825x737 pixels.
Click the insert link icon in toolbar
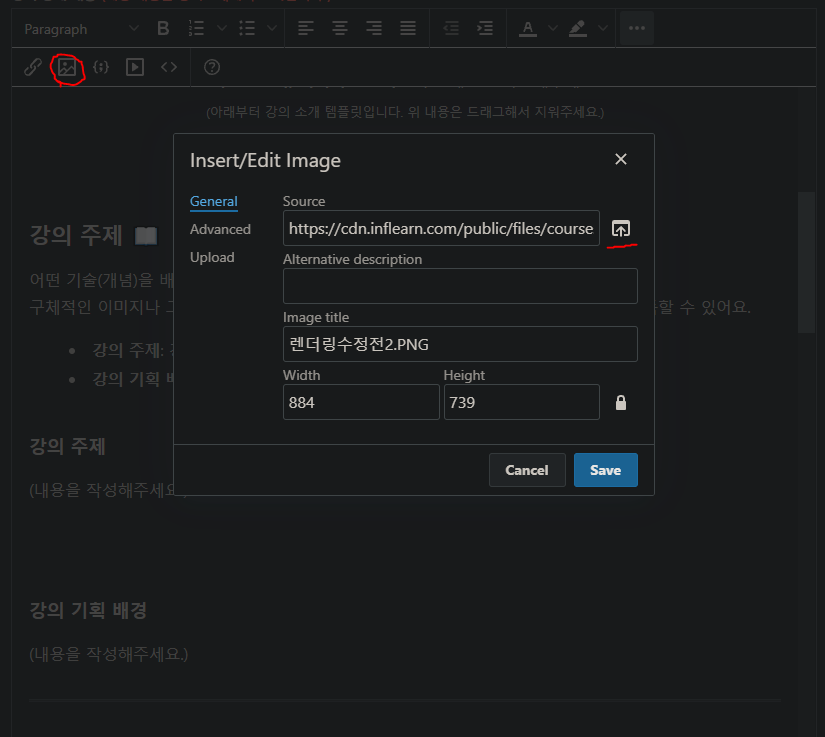tap(33, 67)
